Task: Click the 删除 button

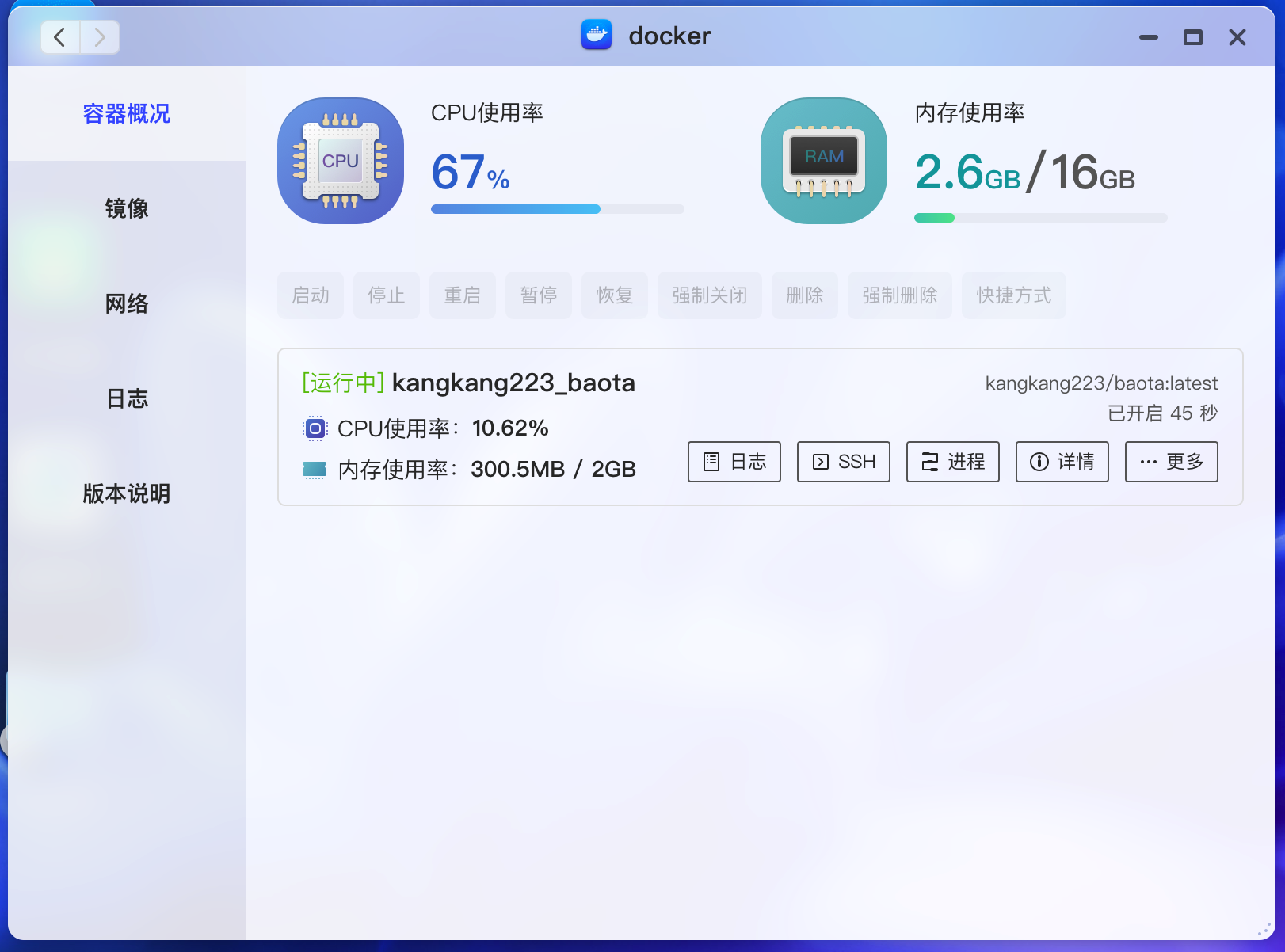Action: 805,295
